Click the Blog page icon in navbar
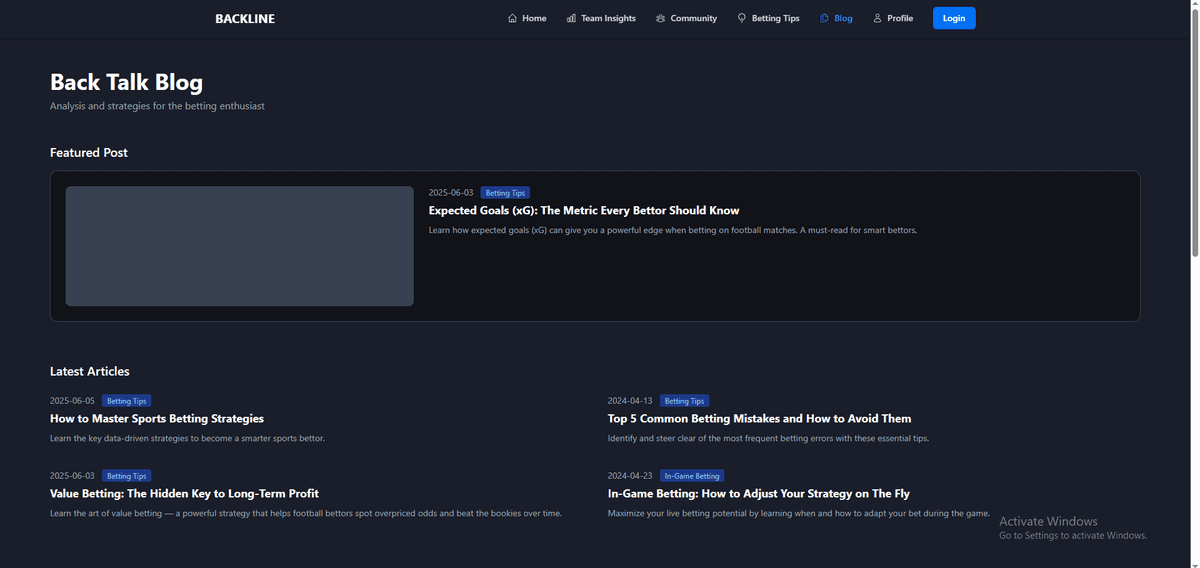1200x568 pixels. [824, 18]
